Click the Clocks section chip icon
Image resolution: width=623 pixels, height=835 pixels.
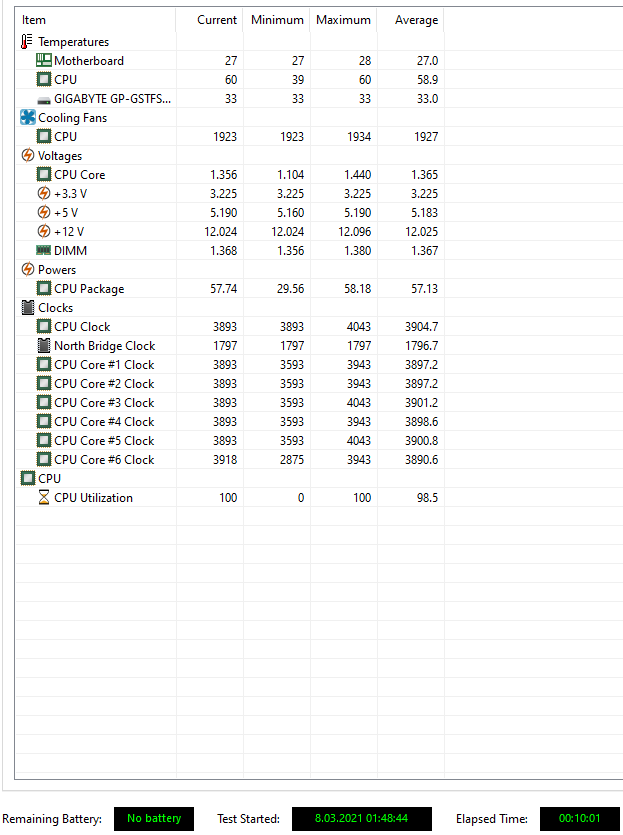click(x=28, y=307)
